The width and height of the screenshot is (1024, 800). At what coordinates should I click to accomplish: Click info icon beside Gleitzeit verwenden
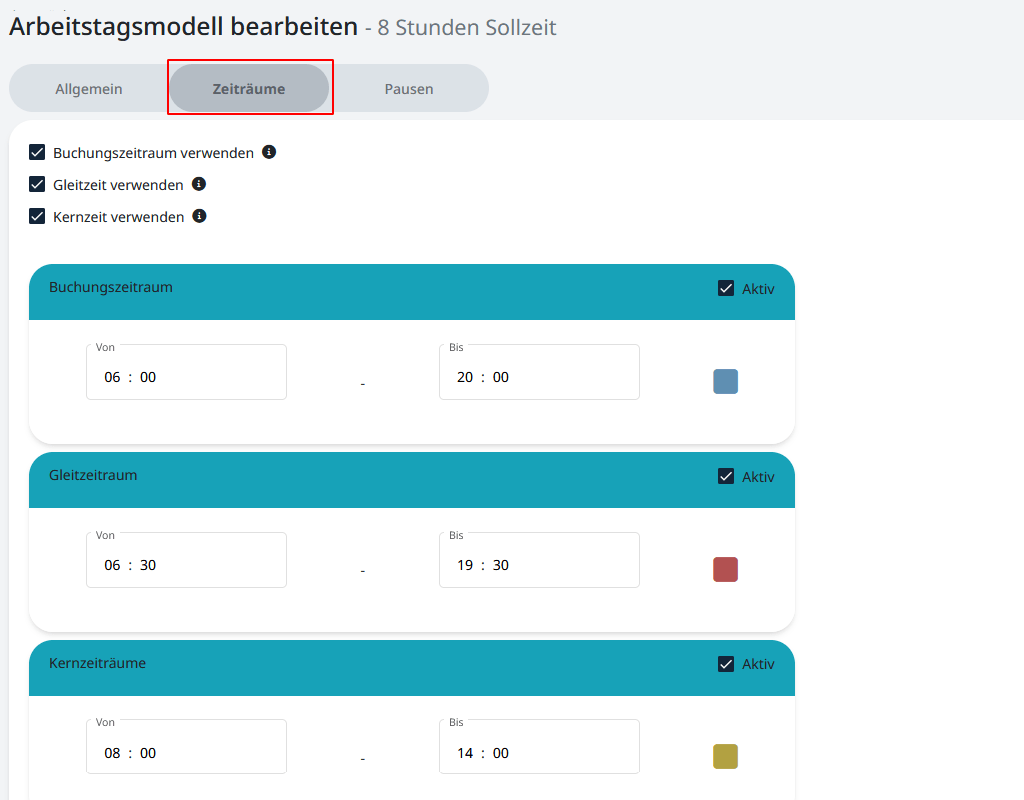tap(199, 184)
